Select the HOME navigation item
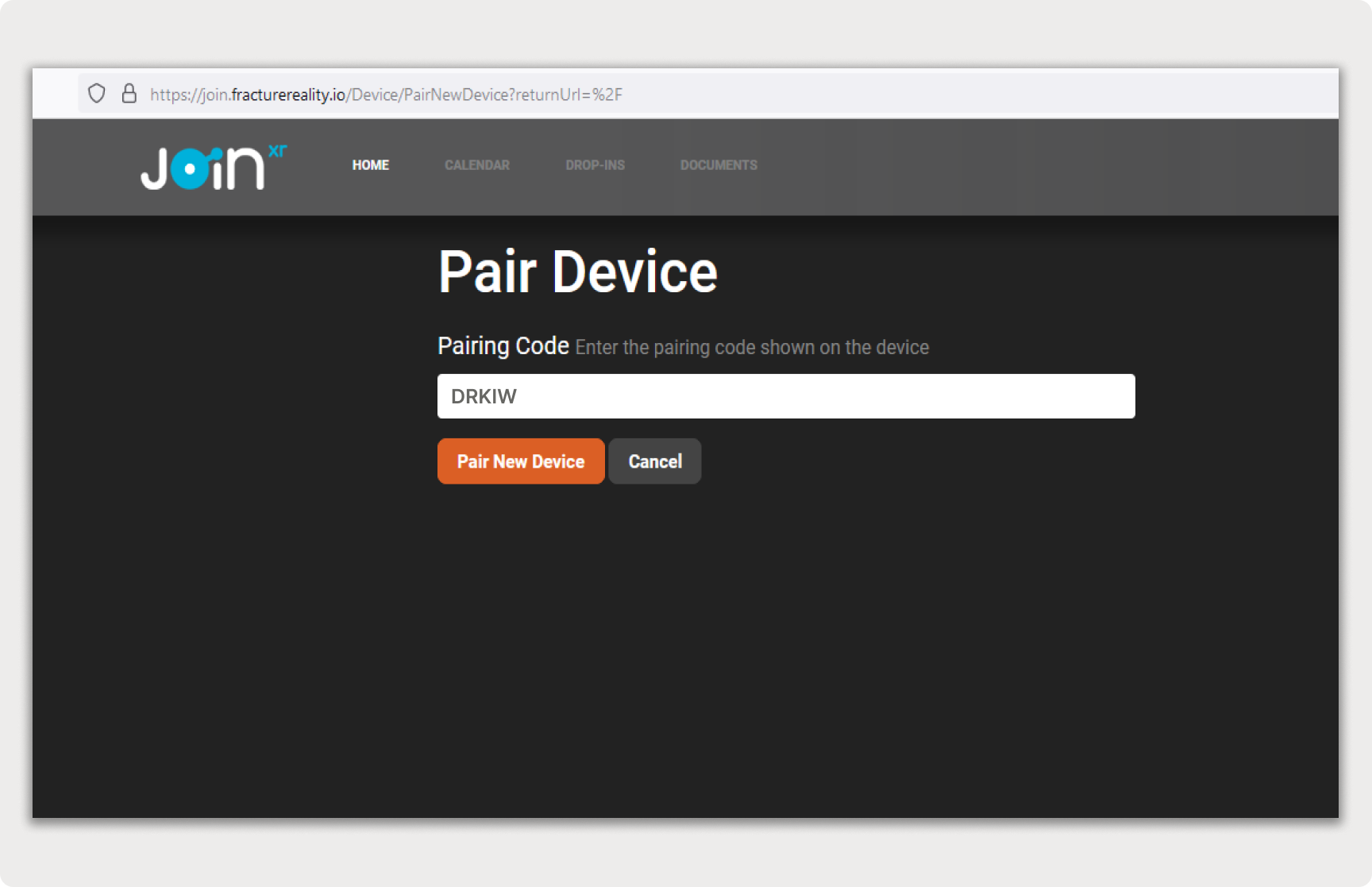This screenshot has width=1372, height=887. [x=370, y=165]
